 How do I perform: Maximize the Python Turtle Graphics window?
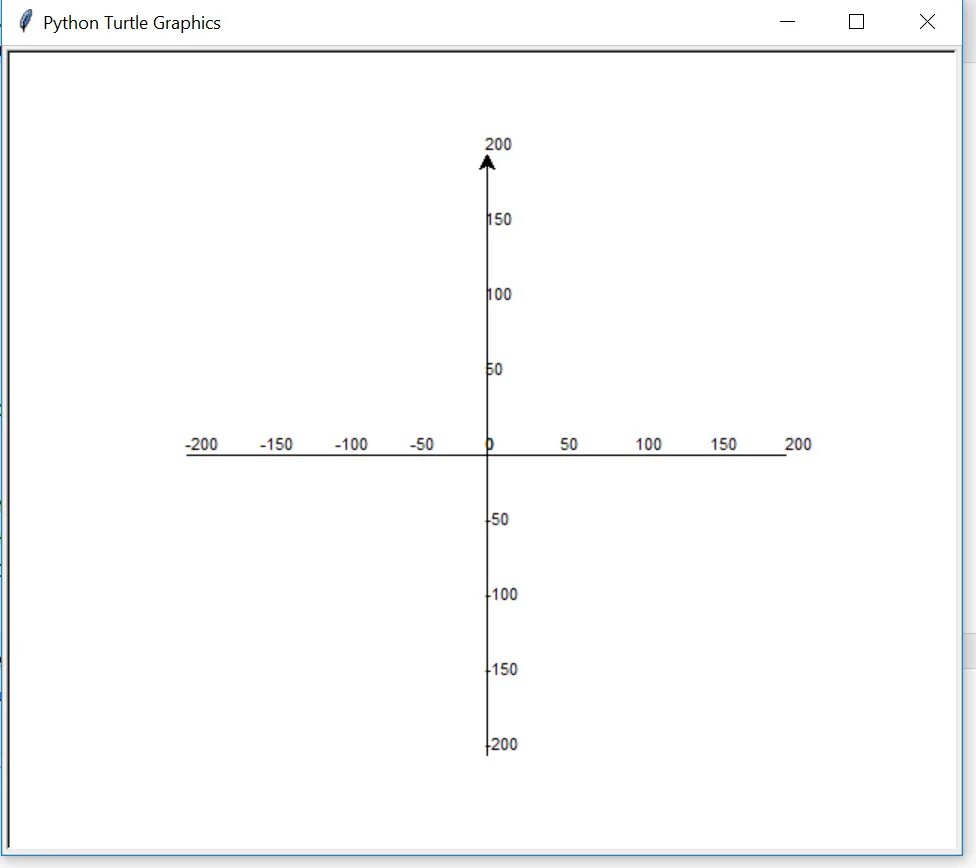pyautogui.click(x=856, y=22)
